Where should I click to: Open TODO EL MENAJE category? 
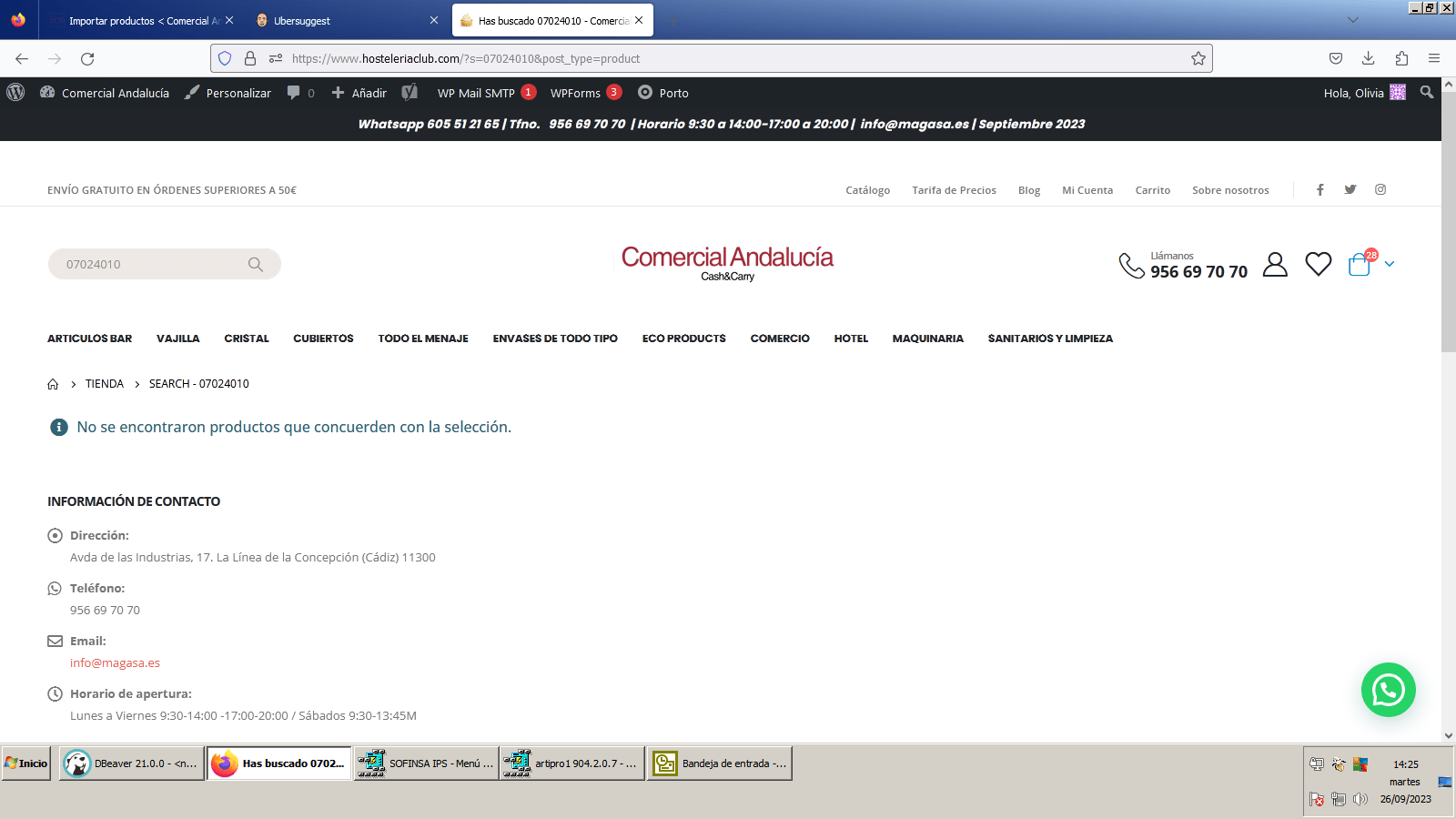coord(423,339)
